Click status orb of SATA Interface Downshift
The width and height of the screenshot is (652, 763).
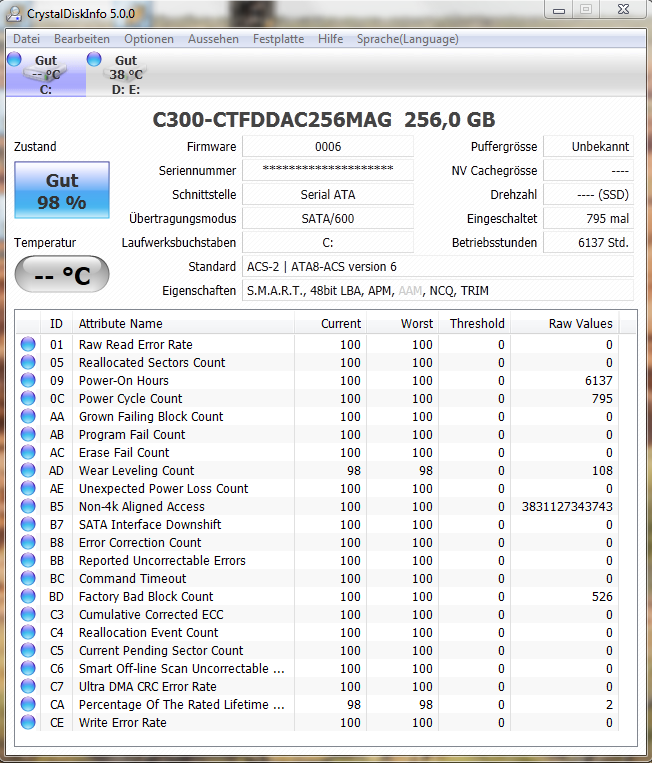point(28,524)
